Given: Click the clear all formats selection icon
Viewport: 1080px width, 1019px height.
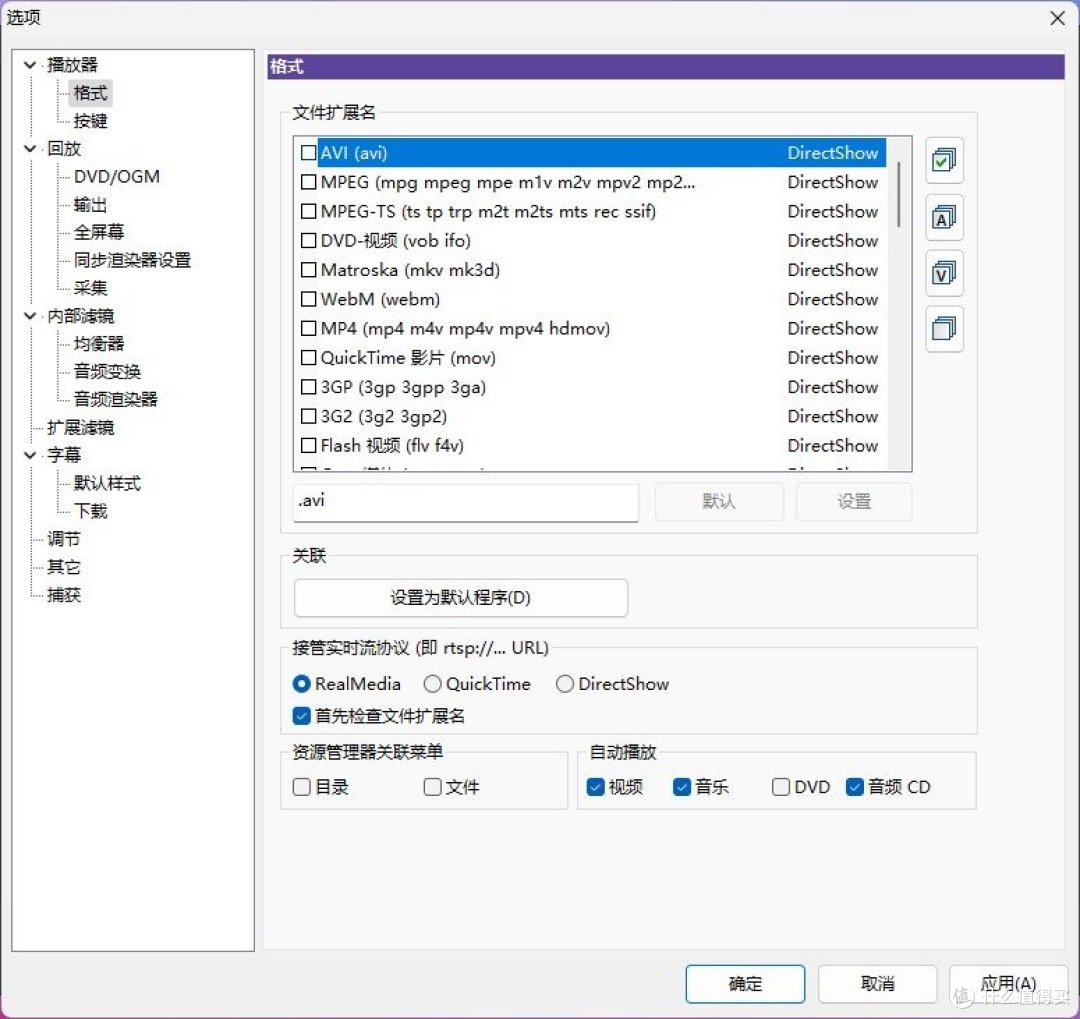Looking at the screenshot, I should [x=944, y=329].
